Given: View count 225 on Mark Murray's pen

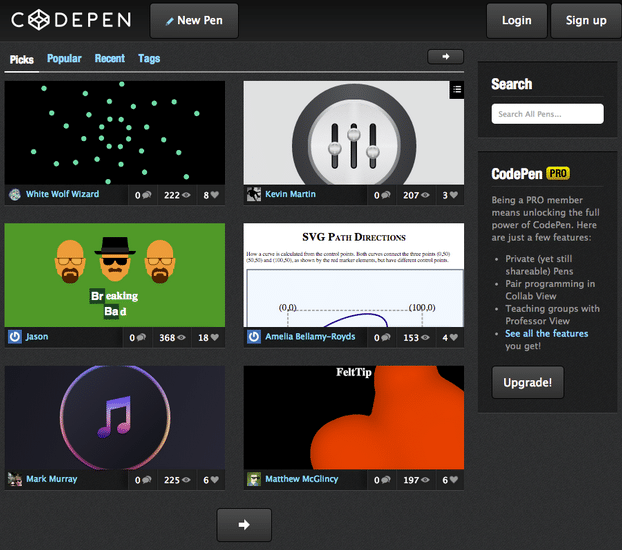Looking at the screenshot, I should (x=177, y=480).
